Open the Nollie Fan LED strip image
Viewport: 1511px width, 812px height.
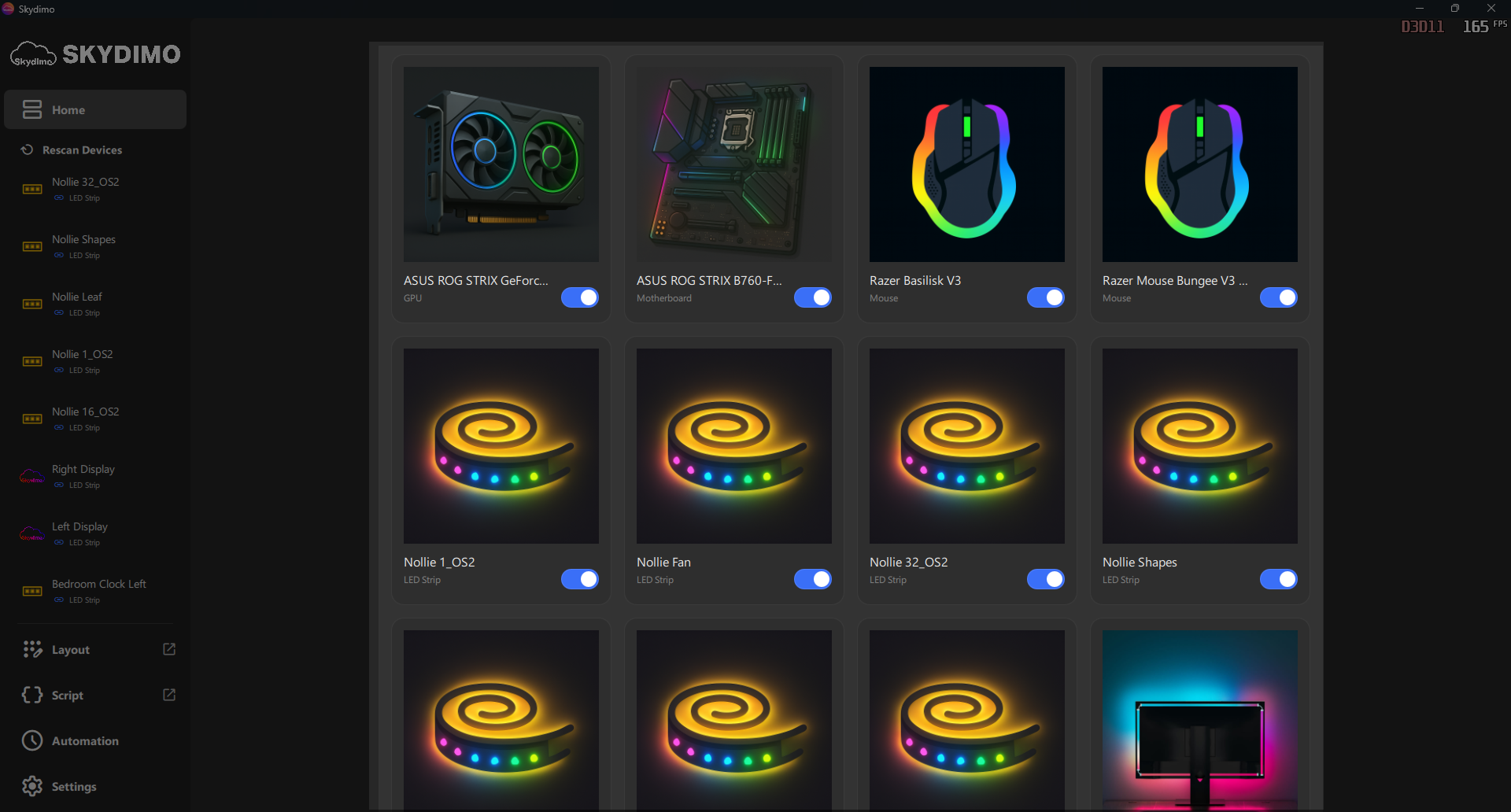pyautogui.click(x=734, y=446)
